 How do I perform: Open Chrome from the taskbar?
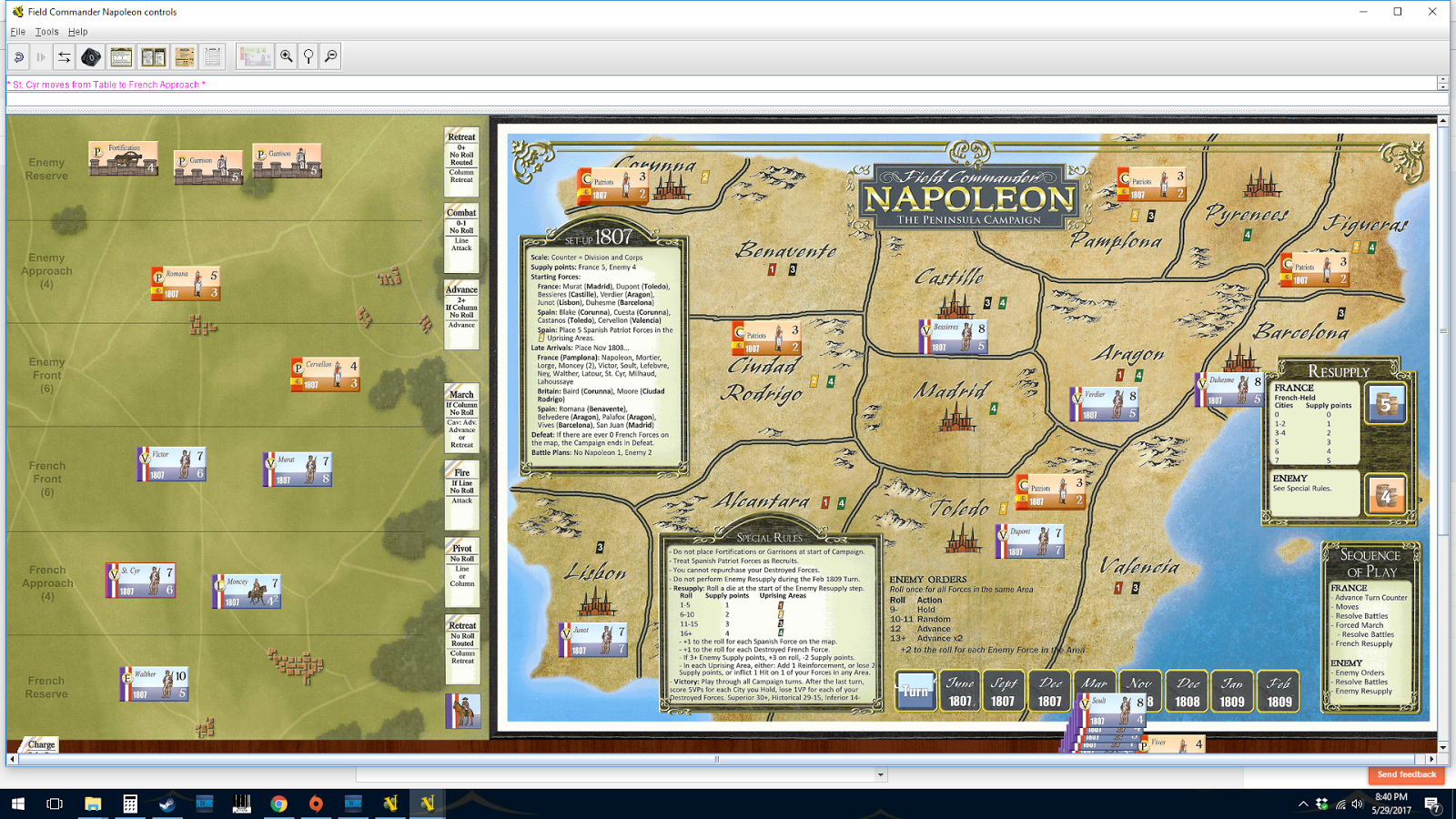278,804
